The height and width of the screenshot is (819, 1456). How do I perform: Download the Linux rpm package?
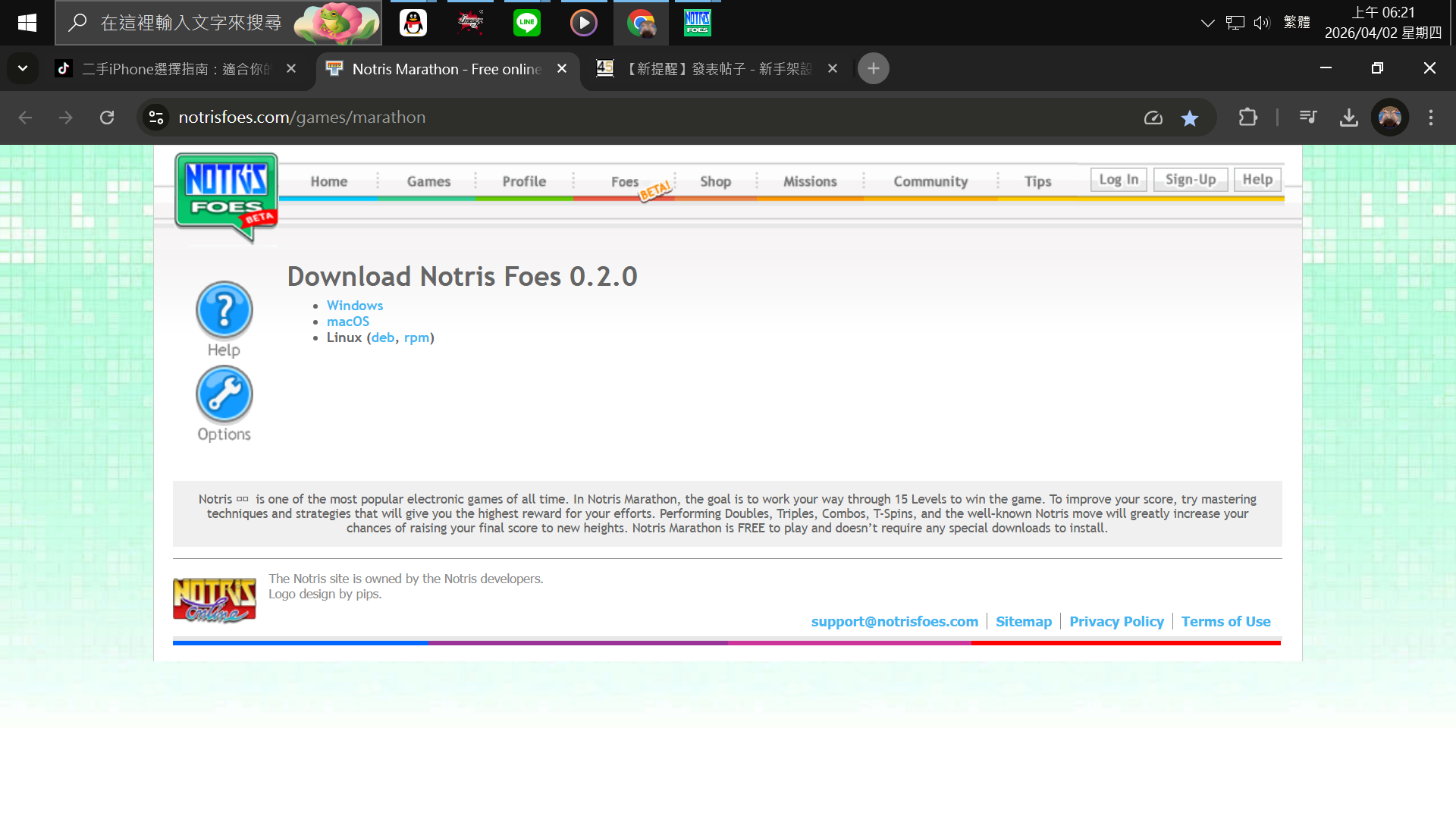pyautogui.click(x=417, y=337)
